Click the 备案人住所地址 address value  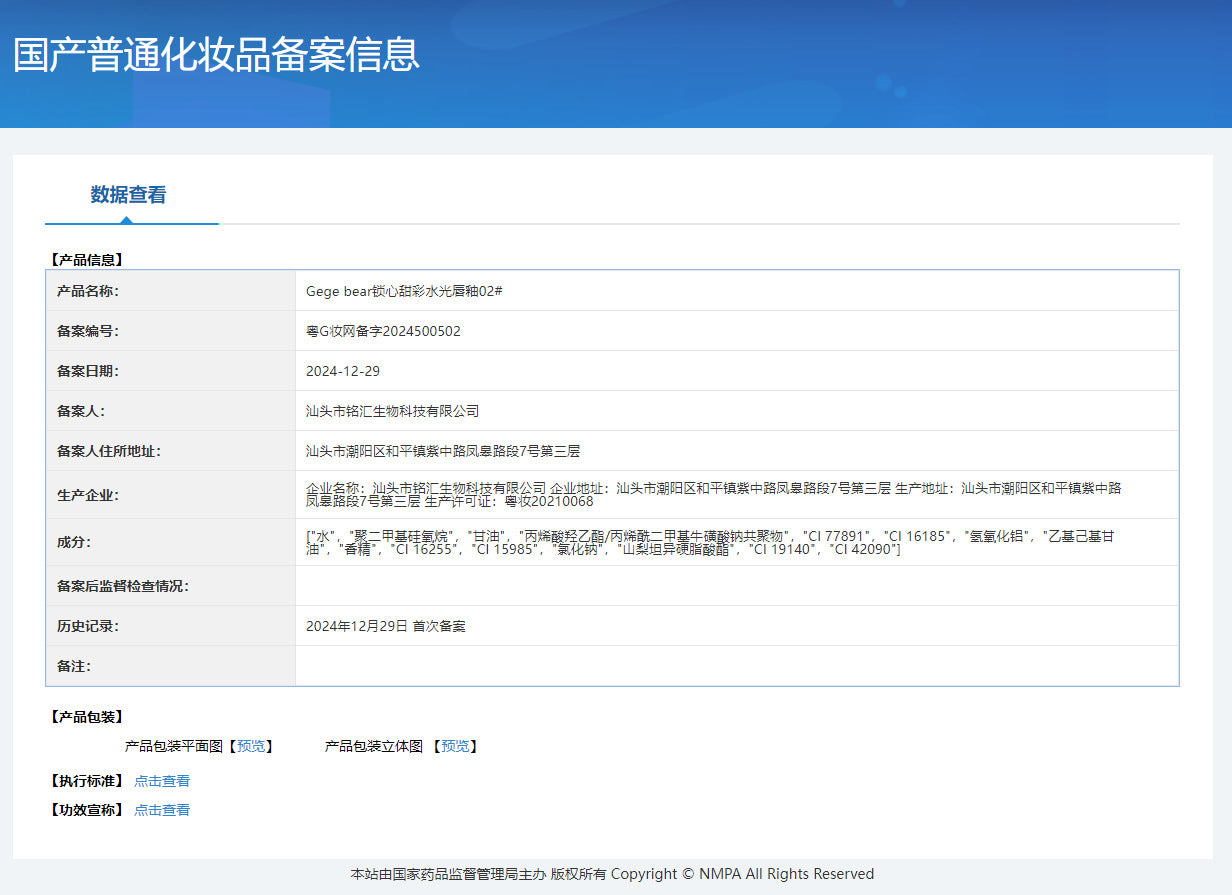coord(442,451)
